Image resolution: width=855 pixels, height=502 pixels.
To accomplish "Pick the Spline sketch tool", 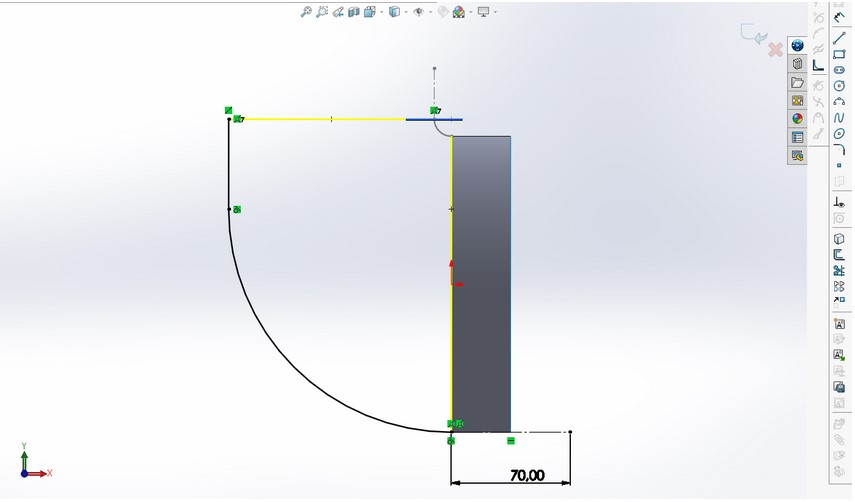I will pos(839,118).
